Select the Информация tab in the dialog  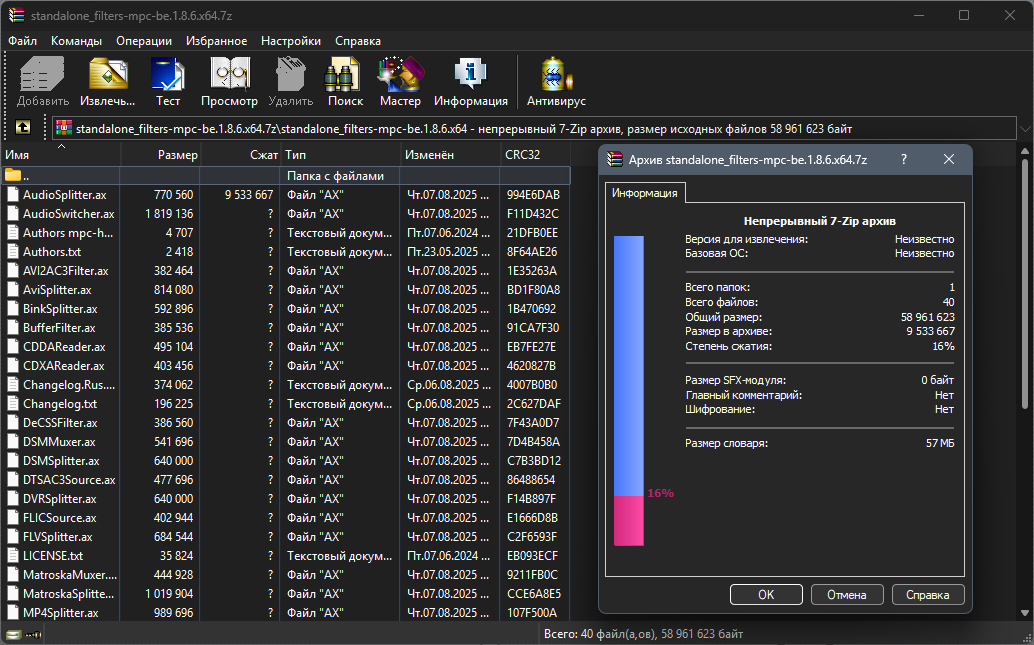click(645, 193)
